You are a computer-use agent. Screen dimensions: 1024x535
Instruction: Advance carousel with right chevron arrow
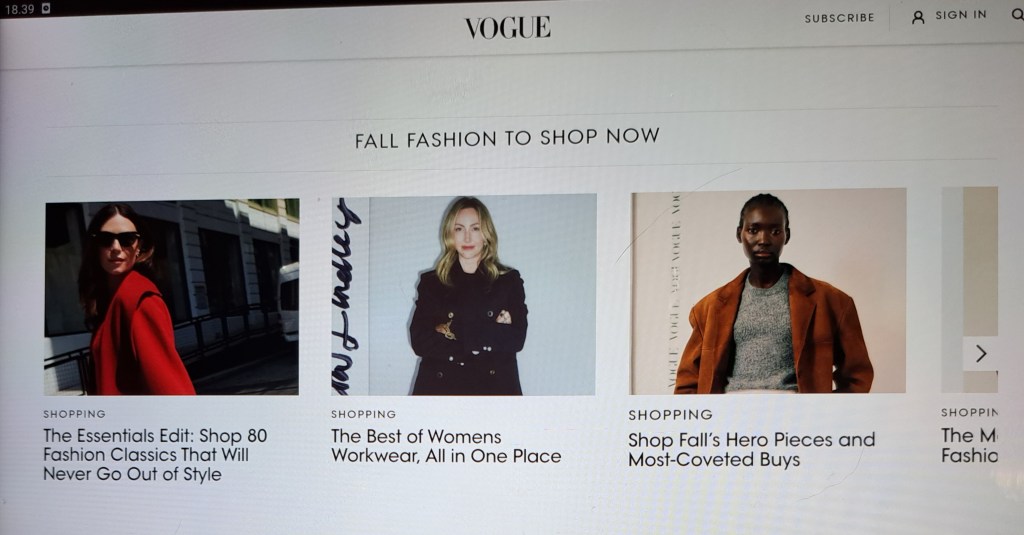coord(980,354)
